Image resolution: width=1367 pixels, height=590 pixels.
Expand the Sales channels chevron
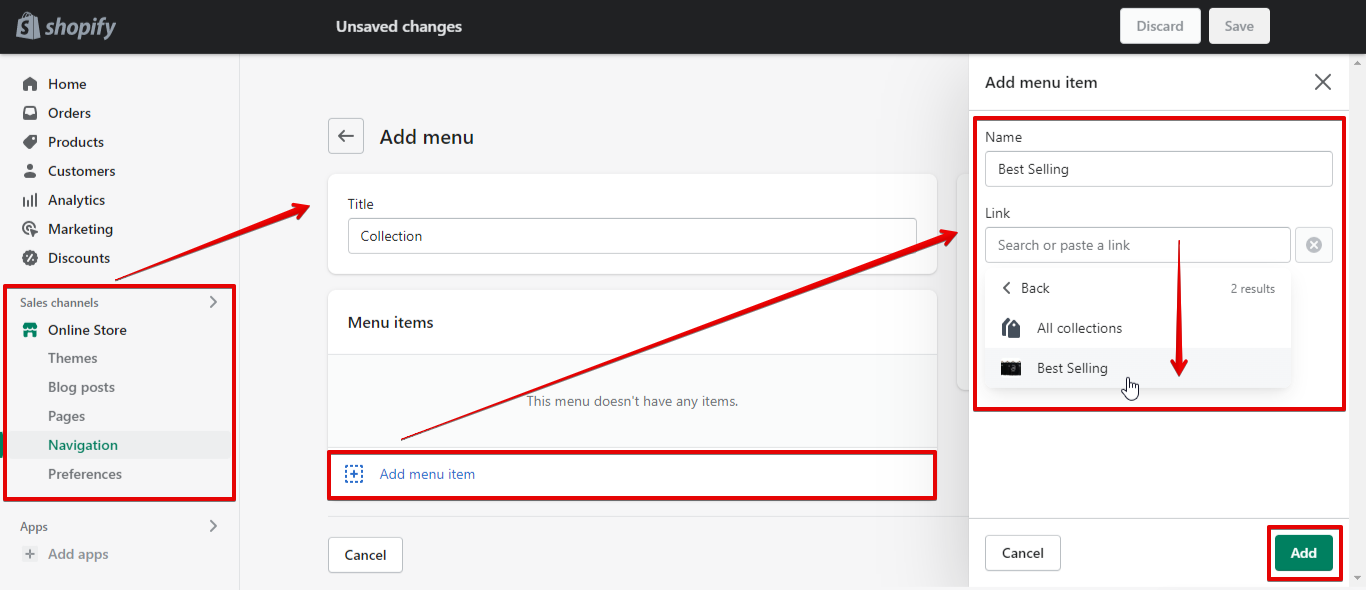[213, 302]
